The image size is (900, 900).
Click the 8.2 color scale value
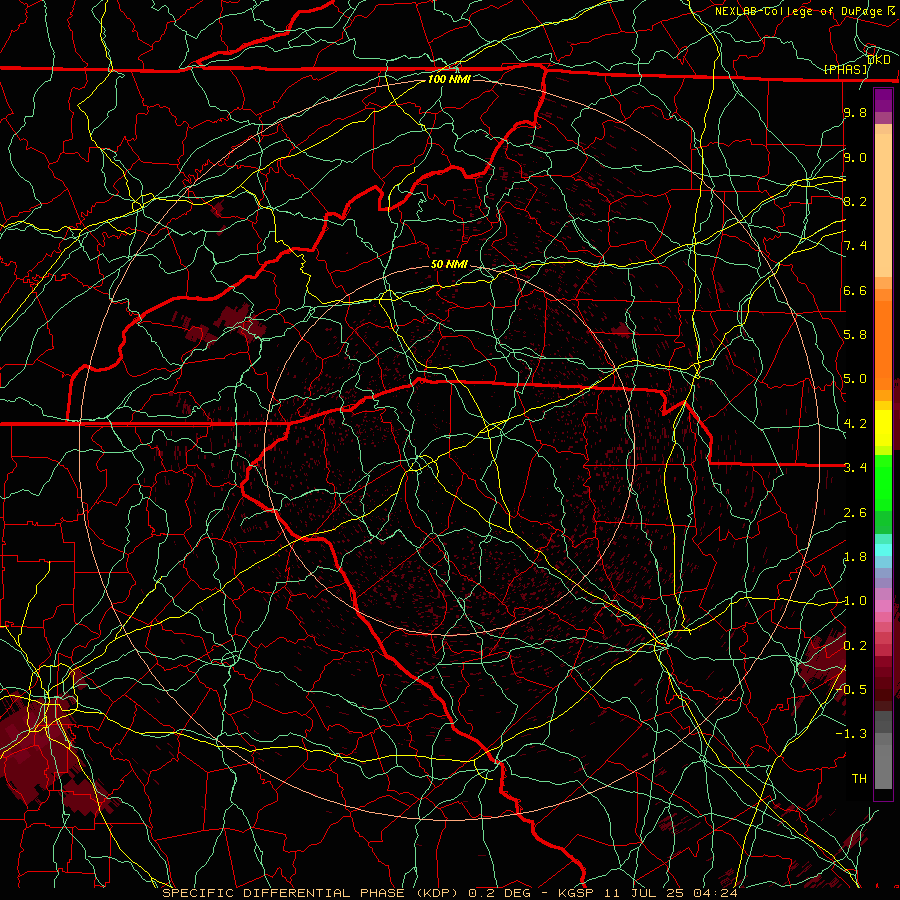(x=855, y=201)
